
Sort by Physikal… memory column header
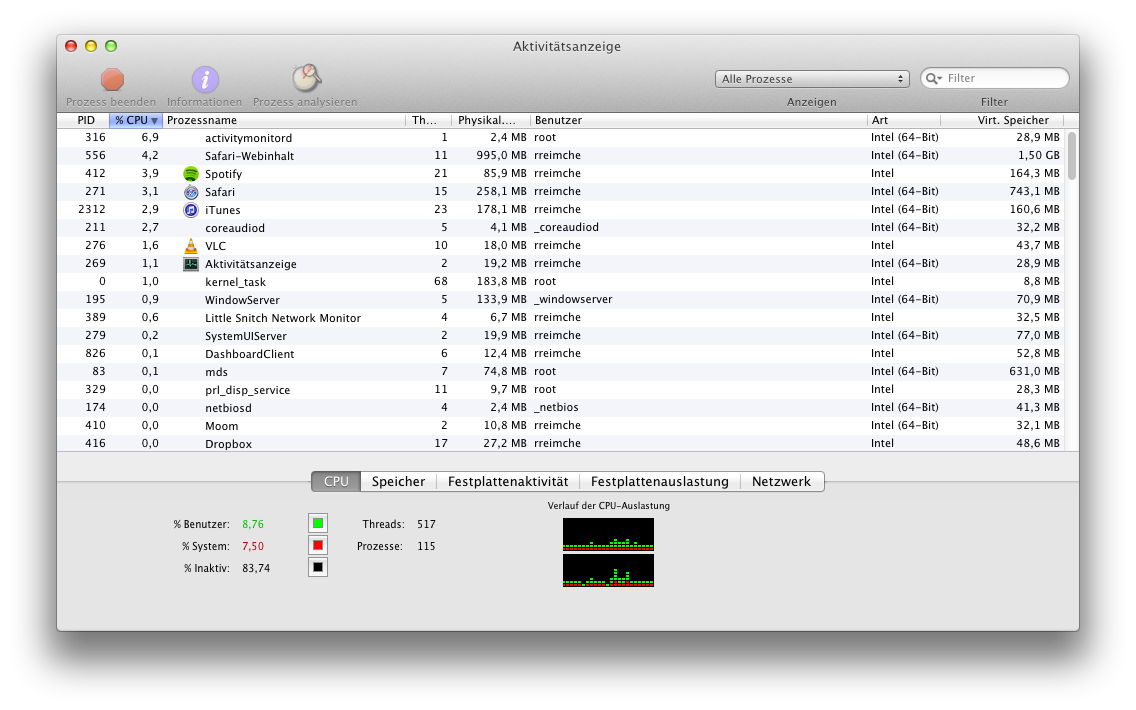pos(490,120)
